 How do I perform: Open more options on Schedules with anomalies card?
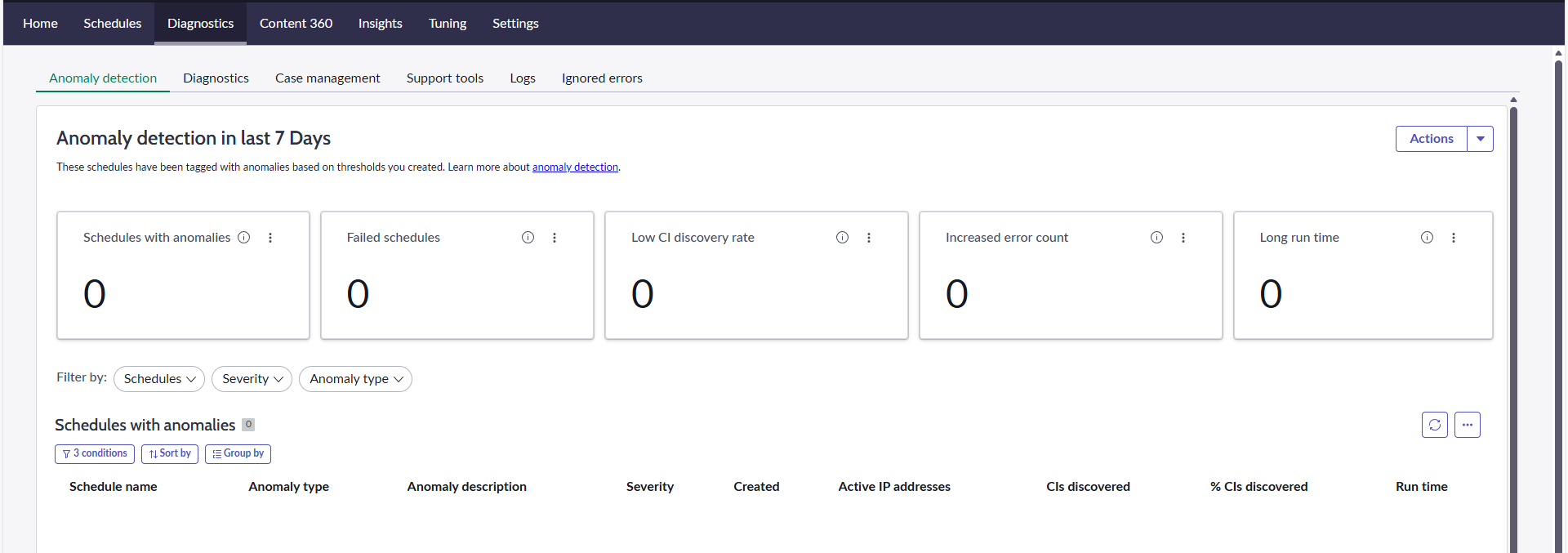270,238
